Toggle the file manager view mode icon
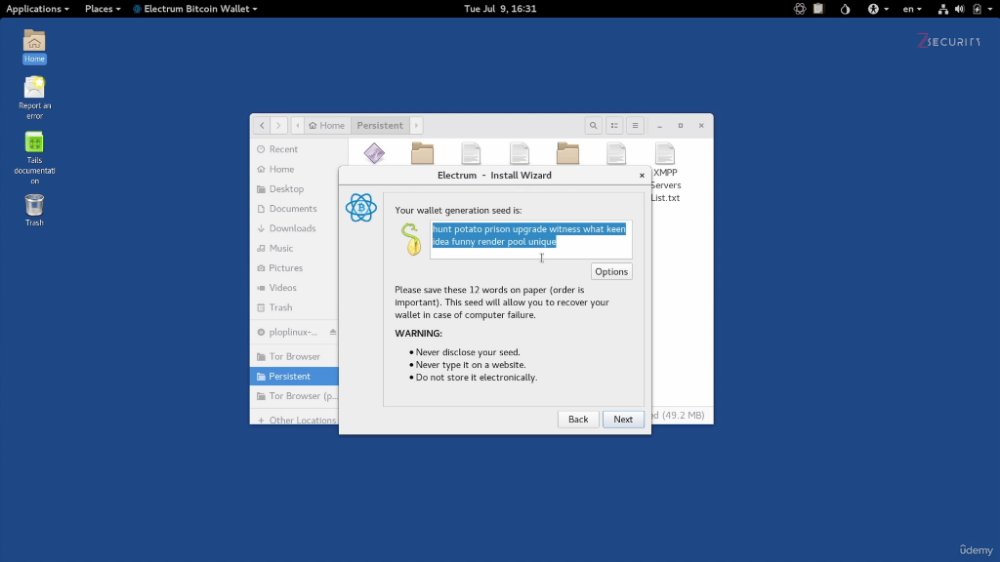The image size is (1000, 562). [x=614, y=126]
